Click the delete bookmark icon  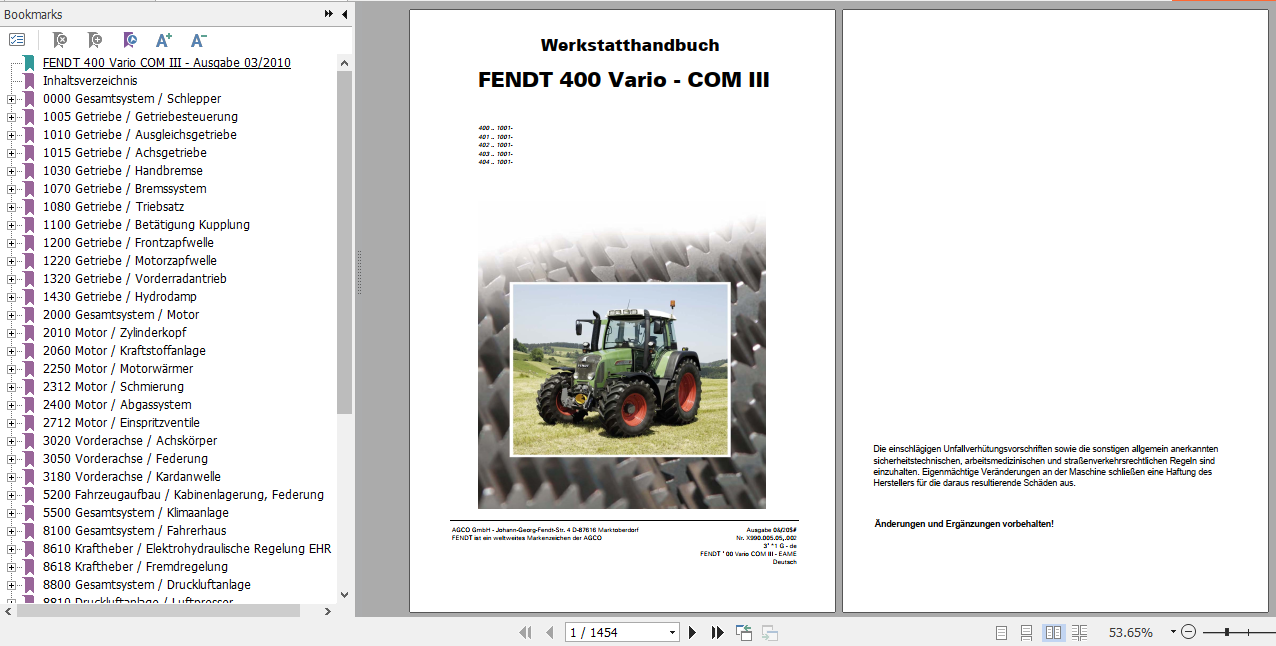(59, 40)
